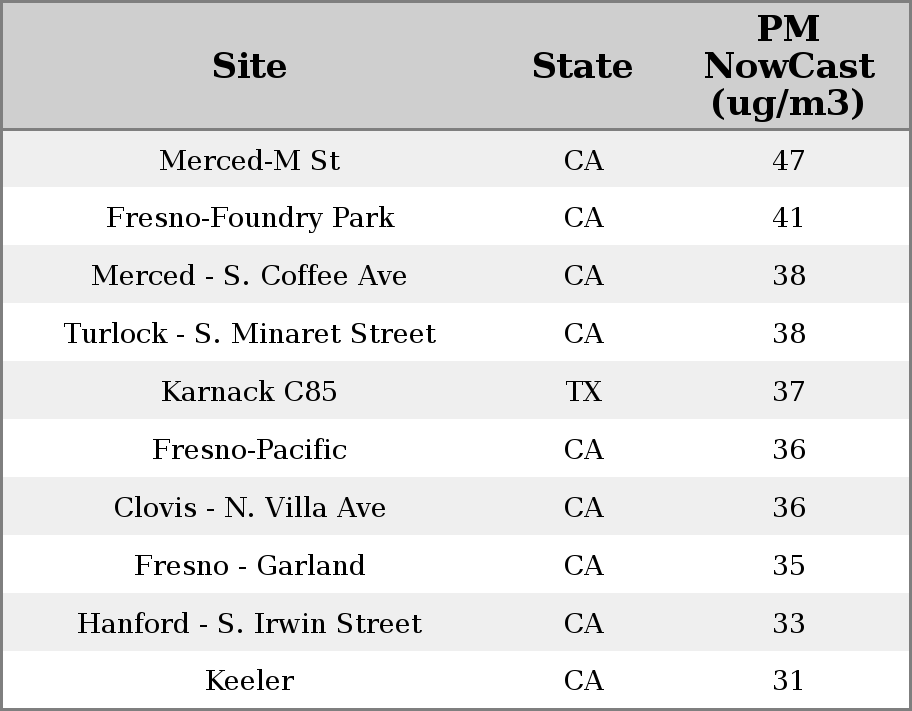
Task: Click the Site column header
Action: point(249,66)
